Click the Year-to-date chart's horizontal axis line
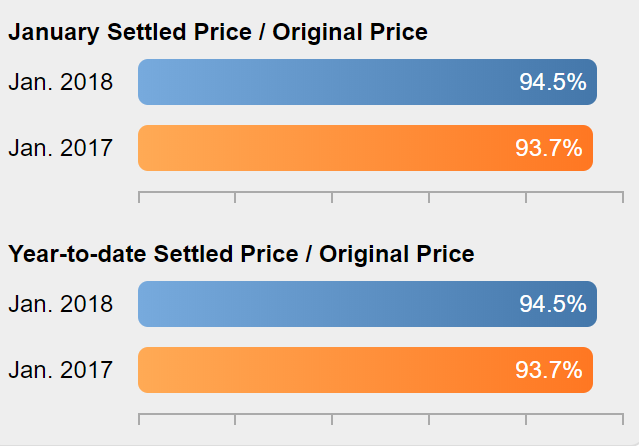This screenshot has height=446, width=639. coord(381,414)
